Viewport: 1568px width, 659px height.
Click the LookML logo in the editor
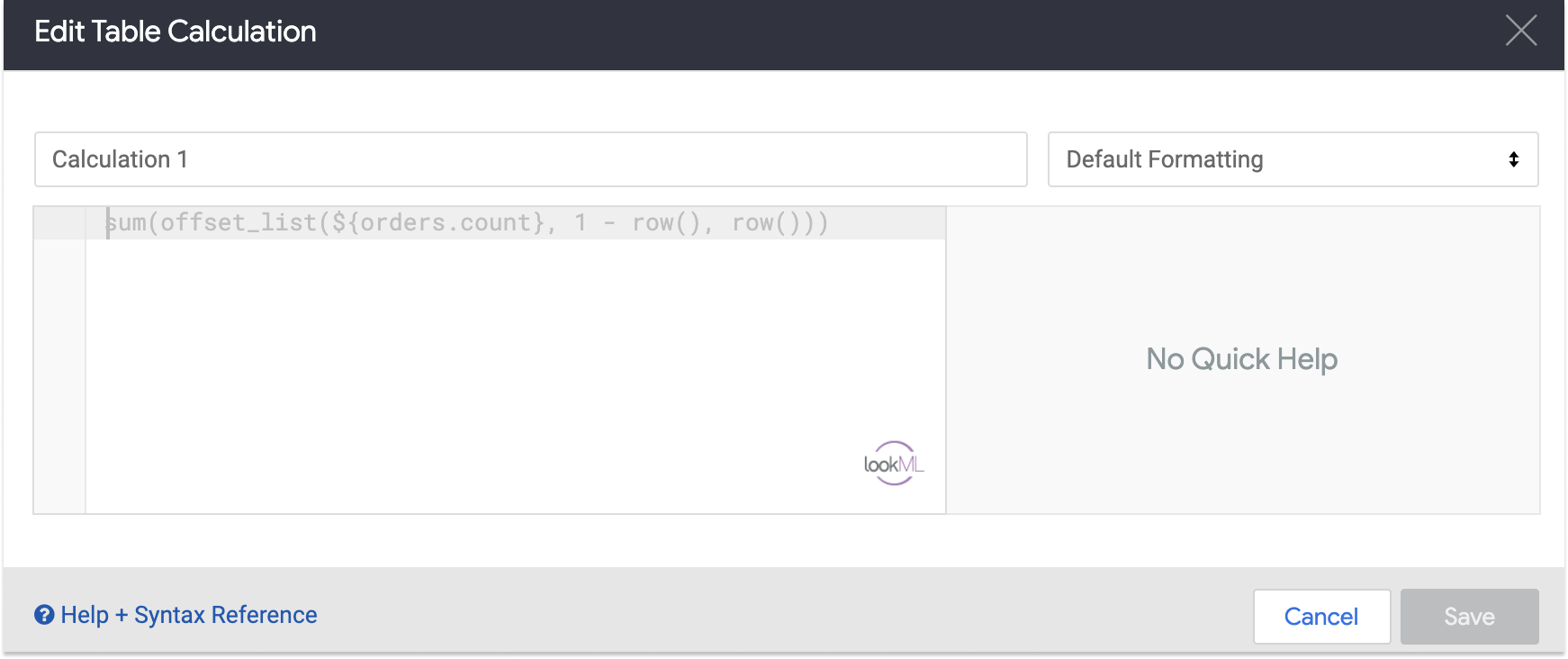[893, 463]
